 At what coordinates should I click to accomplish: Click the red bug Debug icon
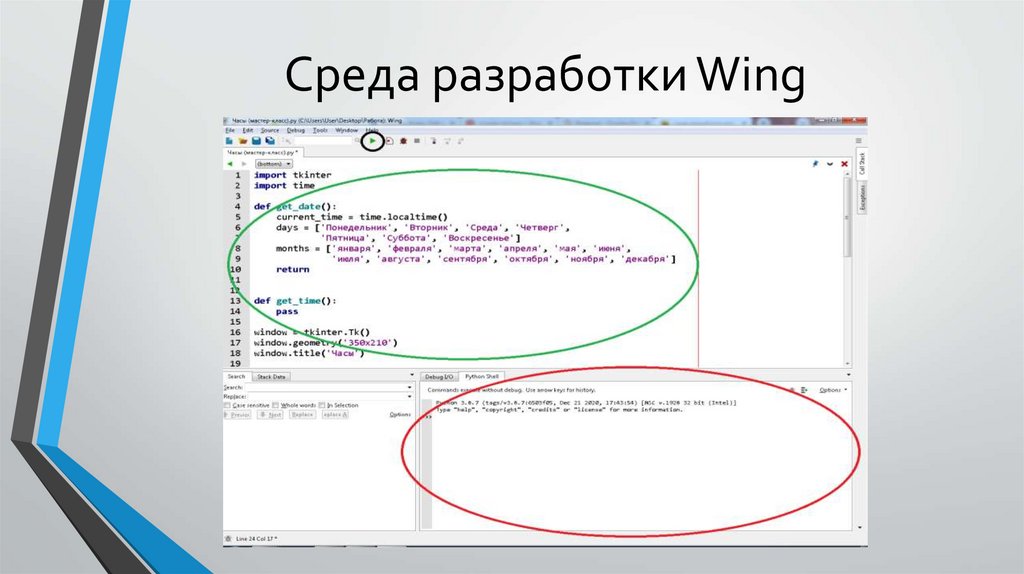pyautogui.click(x=403, y=142)
